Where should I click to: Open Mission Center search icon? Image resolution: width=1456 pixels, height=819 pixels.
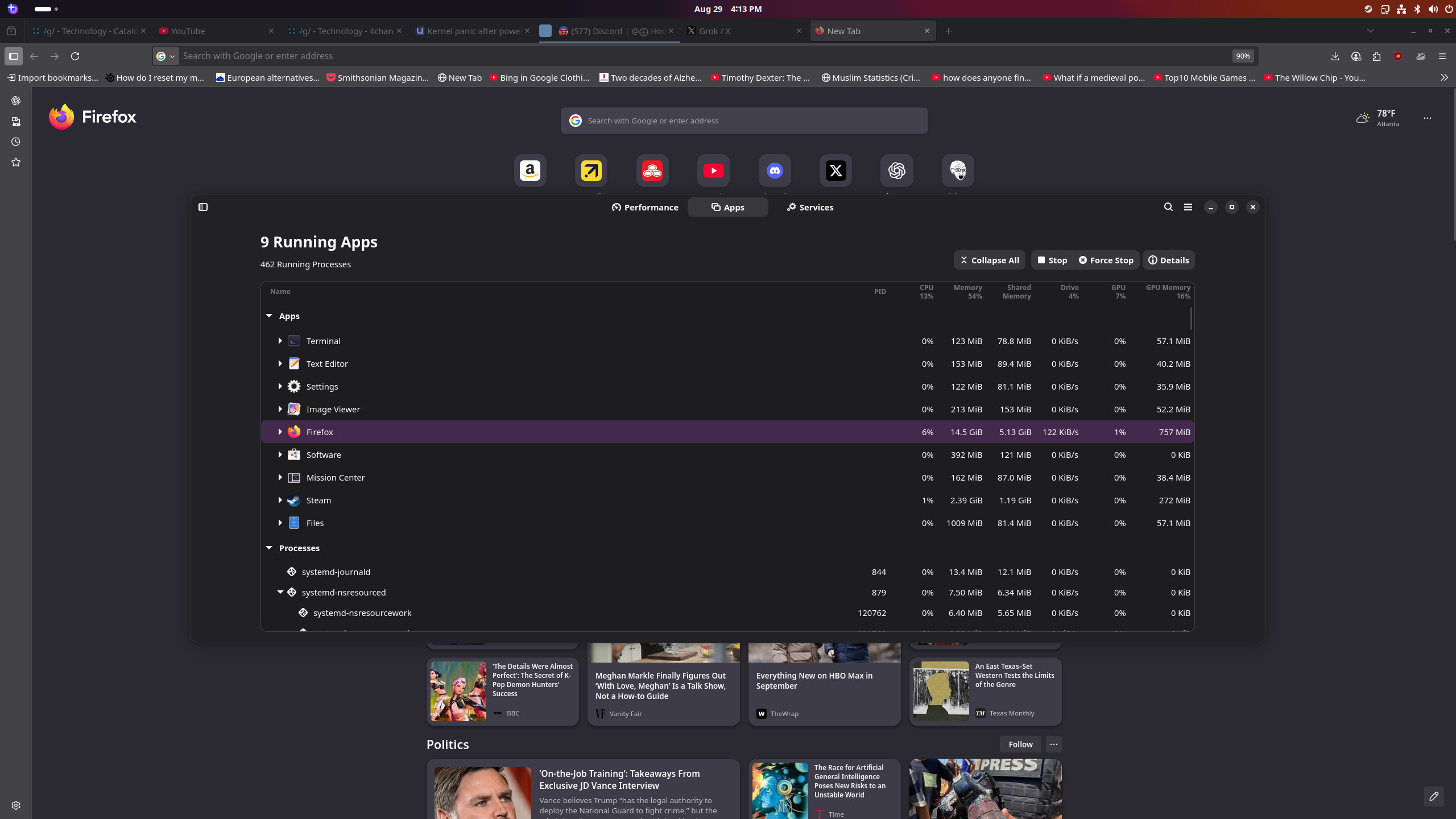[x=1168, y=207]
